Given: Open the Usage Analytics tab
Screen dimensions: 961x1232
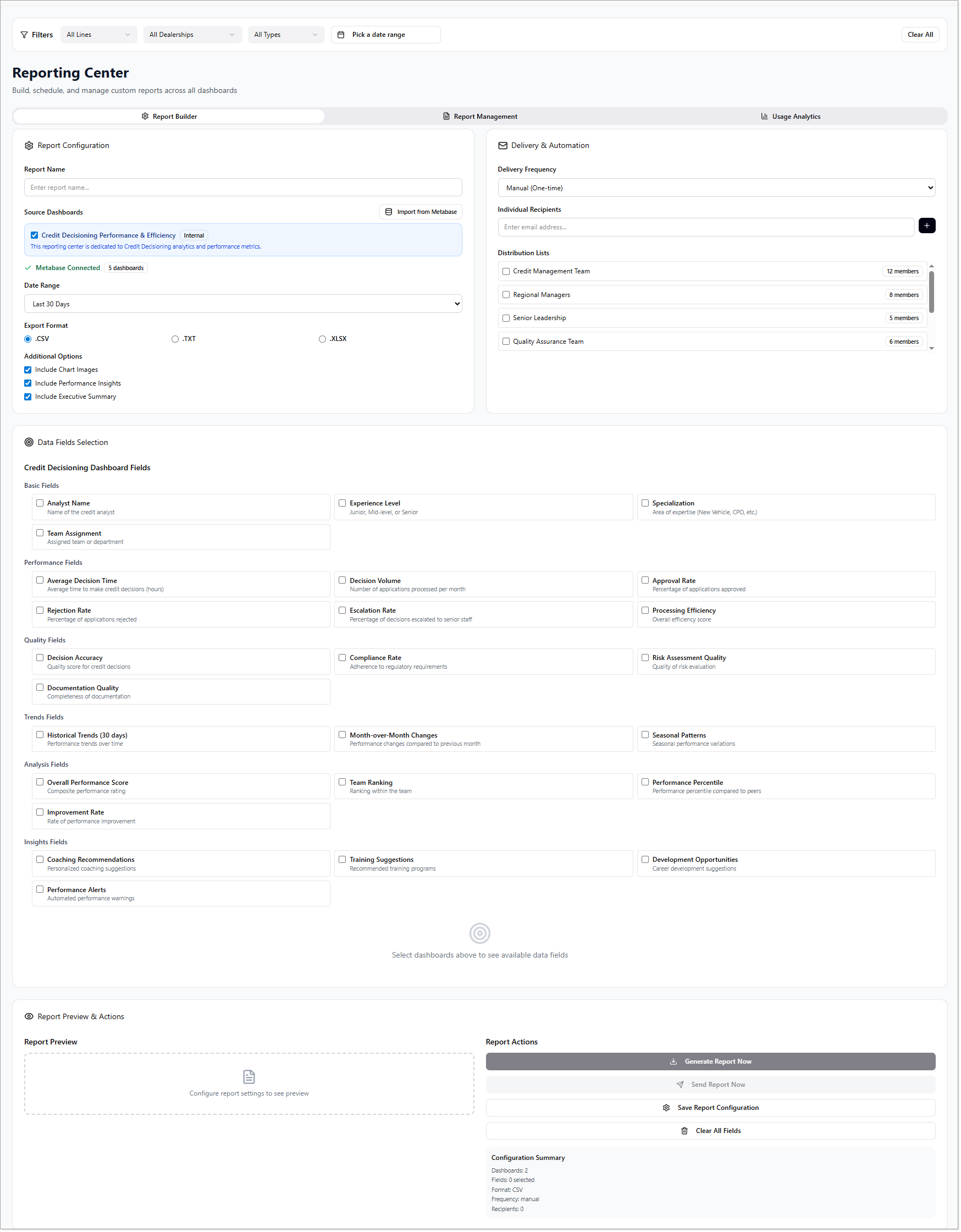Looking at the screenshot, I should point(791,117).
